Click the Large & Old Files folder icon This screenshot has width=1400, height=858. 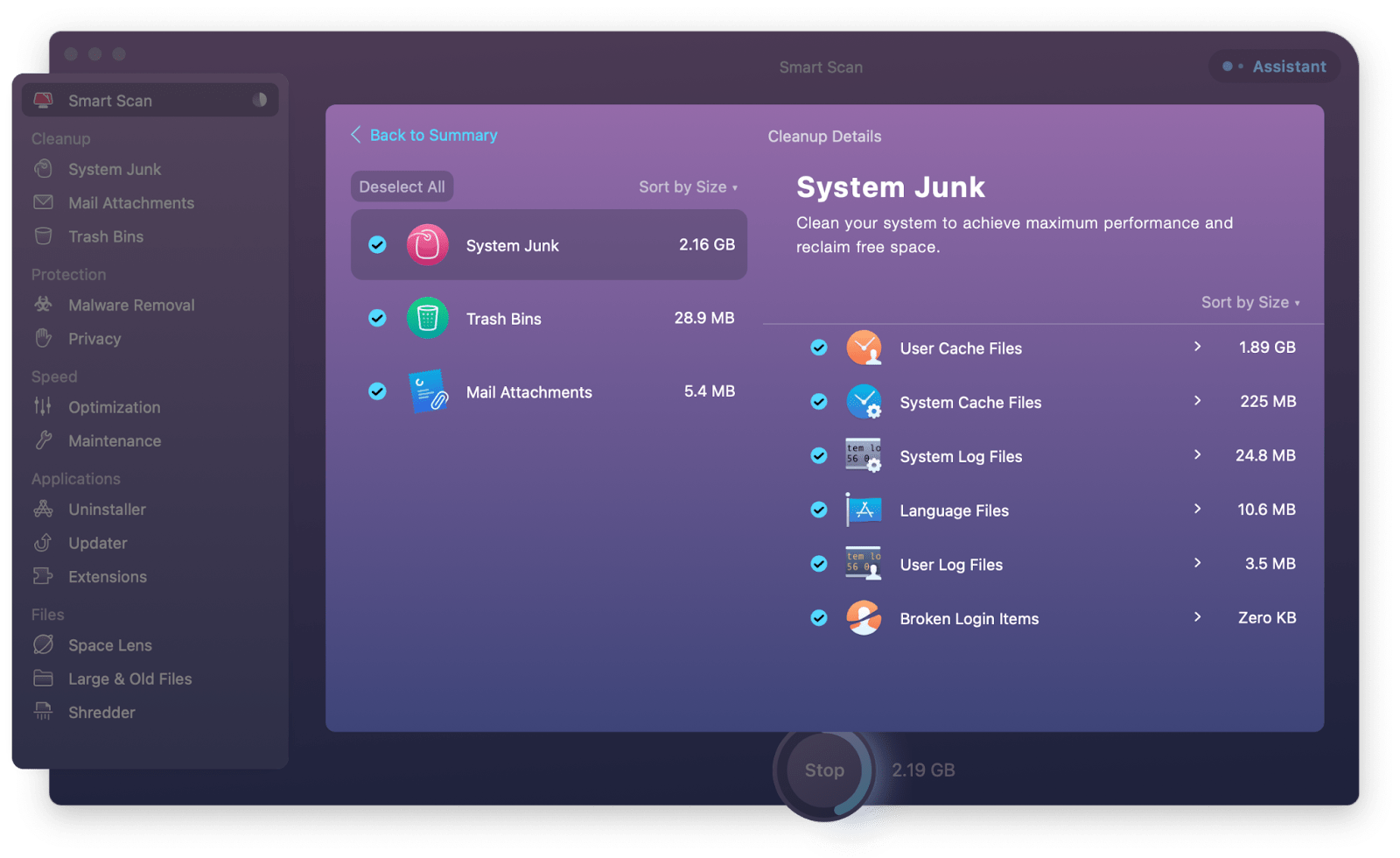point(43,679)
